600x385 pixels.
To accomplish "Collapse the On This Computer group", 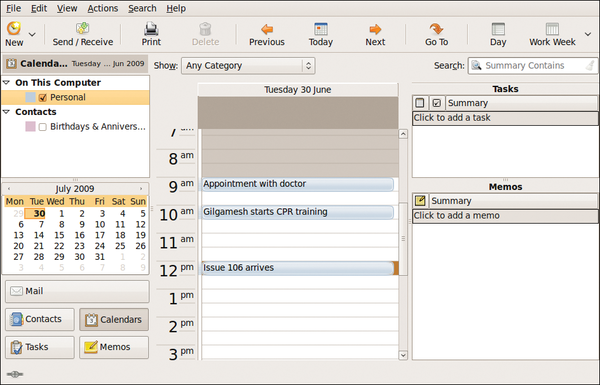I will pos(7,82).
